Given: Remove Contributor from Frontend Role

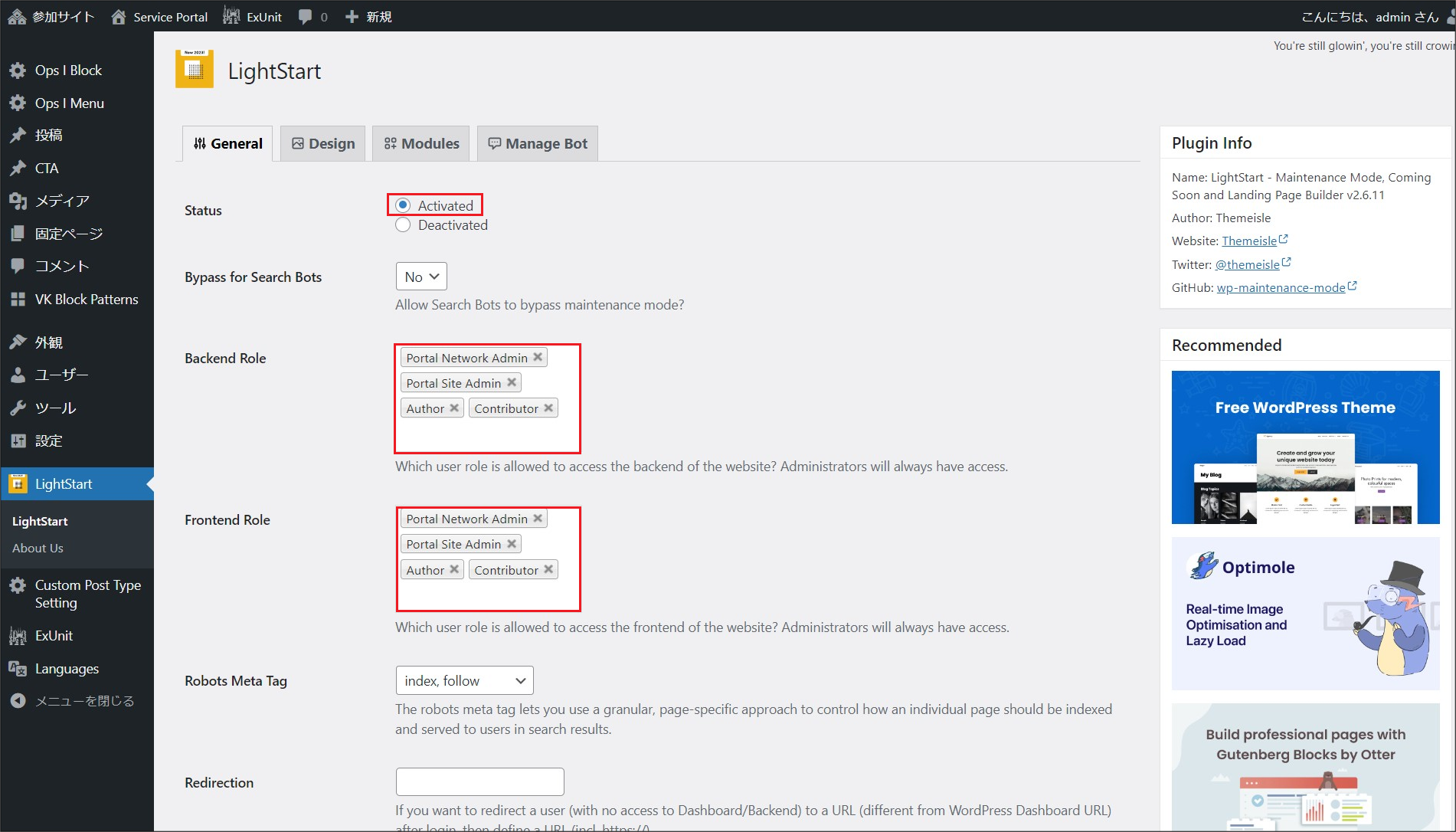Looking at the screenshot, I should pos(548,569).
